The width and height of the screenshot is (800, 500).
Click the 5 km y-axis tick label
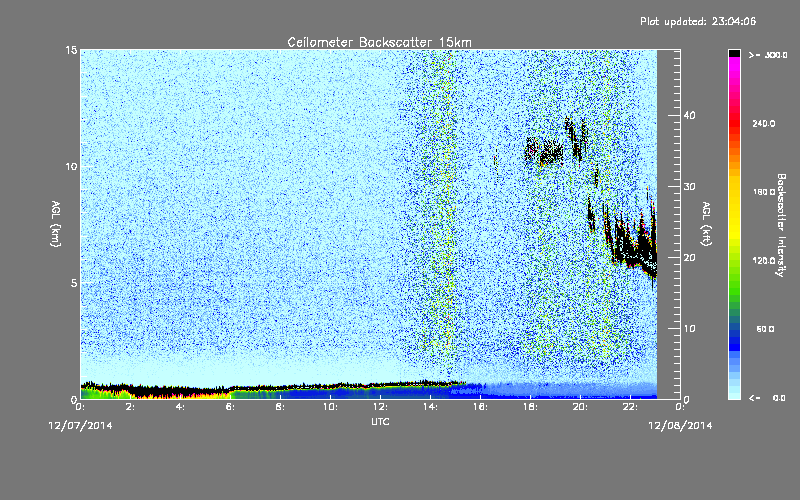click(74, 283)
